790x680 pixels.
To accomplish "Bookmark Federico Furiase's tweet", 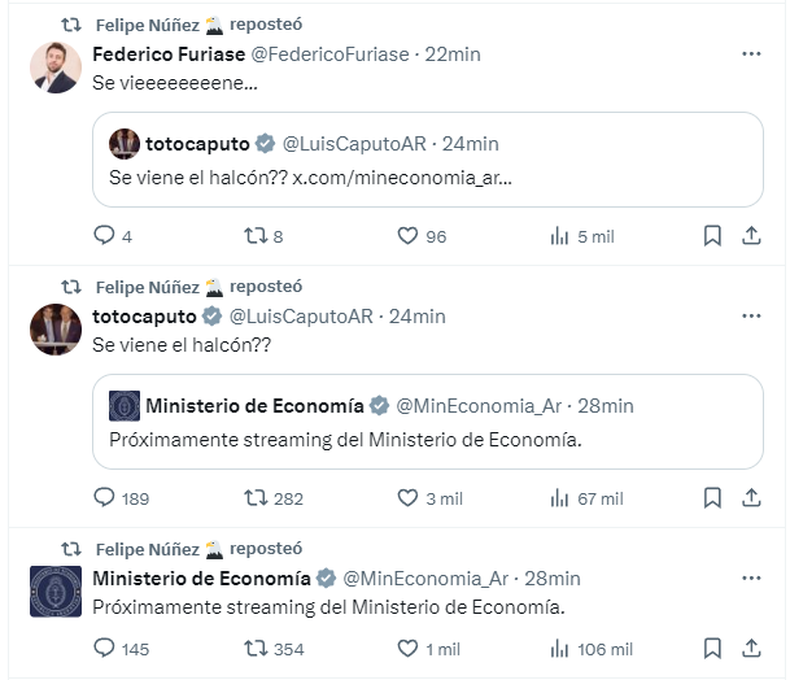I will [712, 236].
